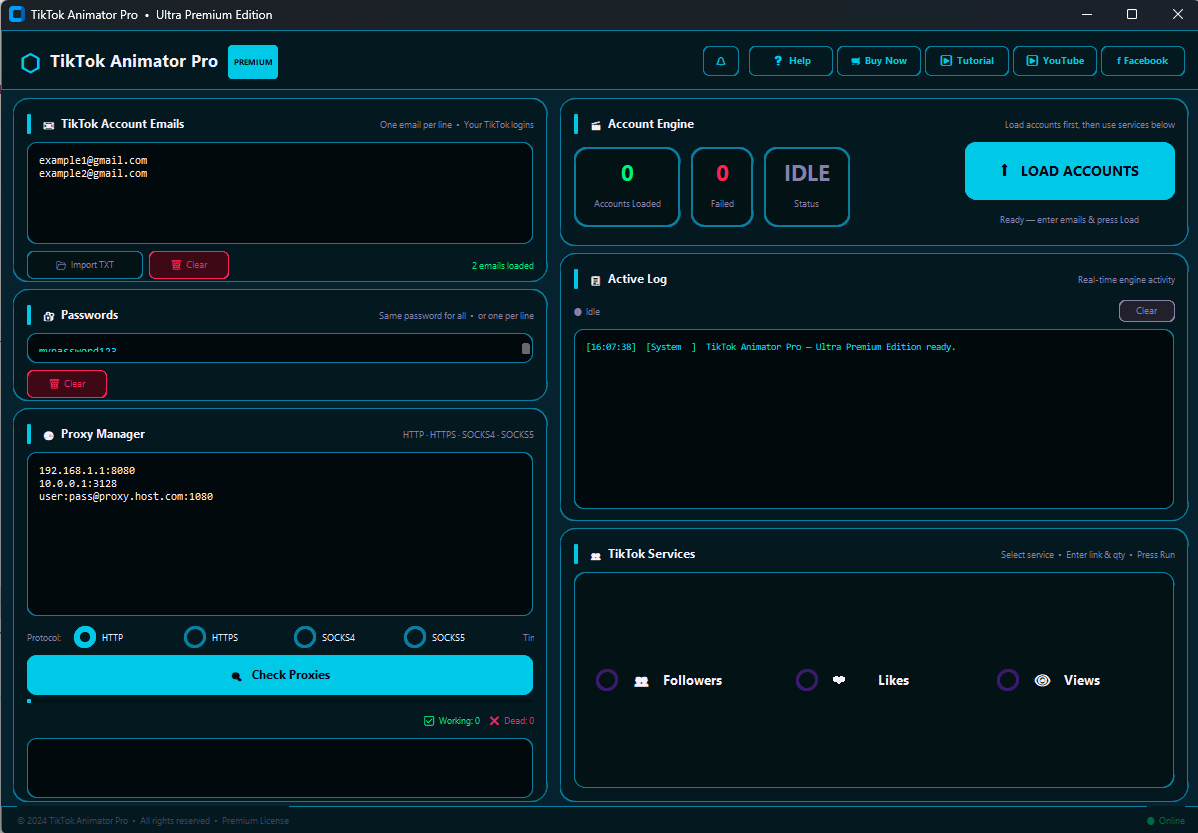Click the PREMIUM badge

click(253, 62)
